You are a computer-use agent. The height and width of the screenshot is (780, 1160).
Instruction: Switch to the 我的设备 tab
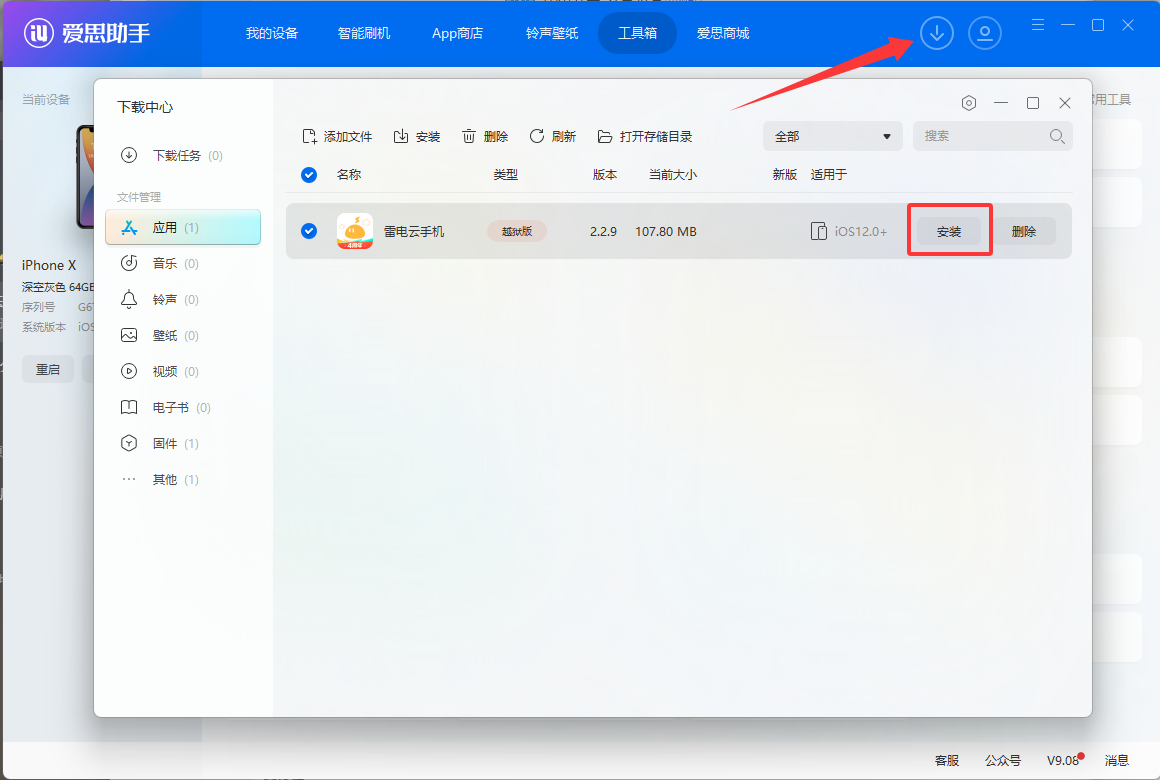(x=272, y=33)
